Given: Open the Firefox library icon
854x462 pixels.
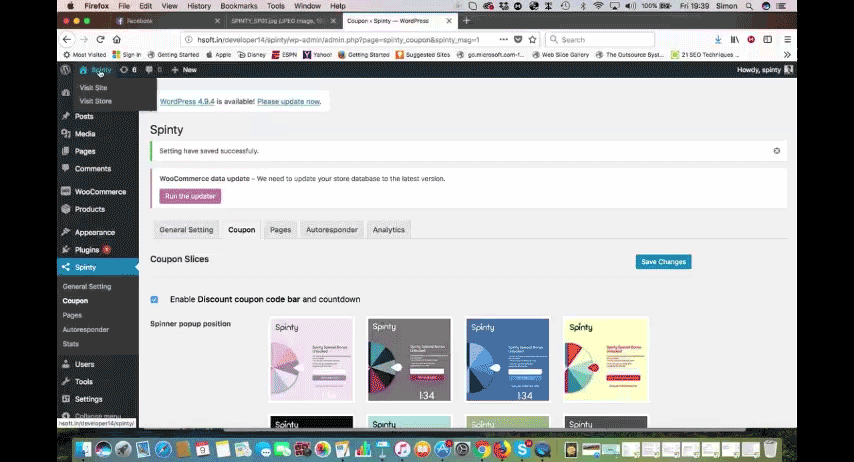Looking at the screenshot, I should click(x=735, y=39).
